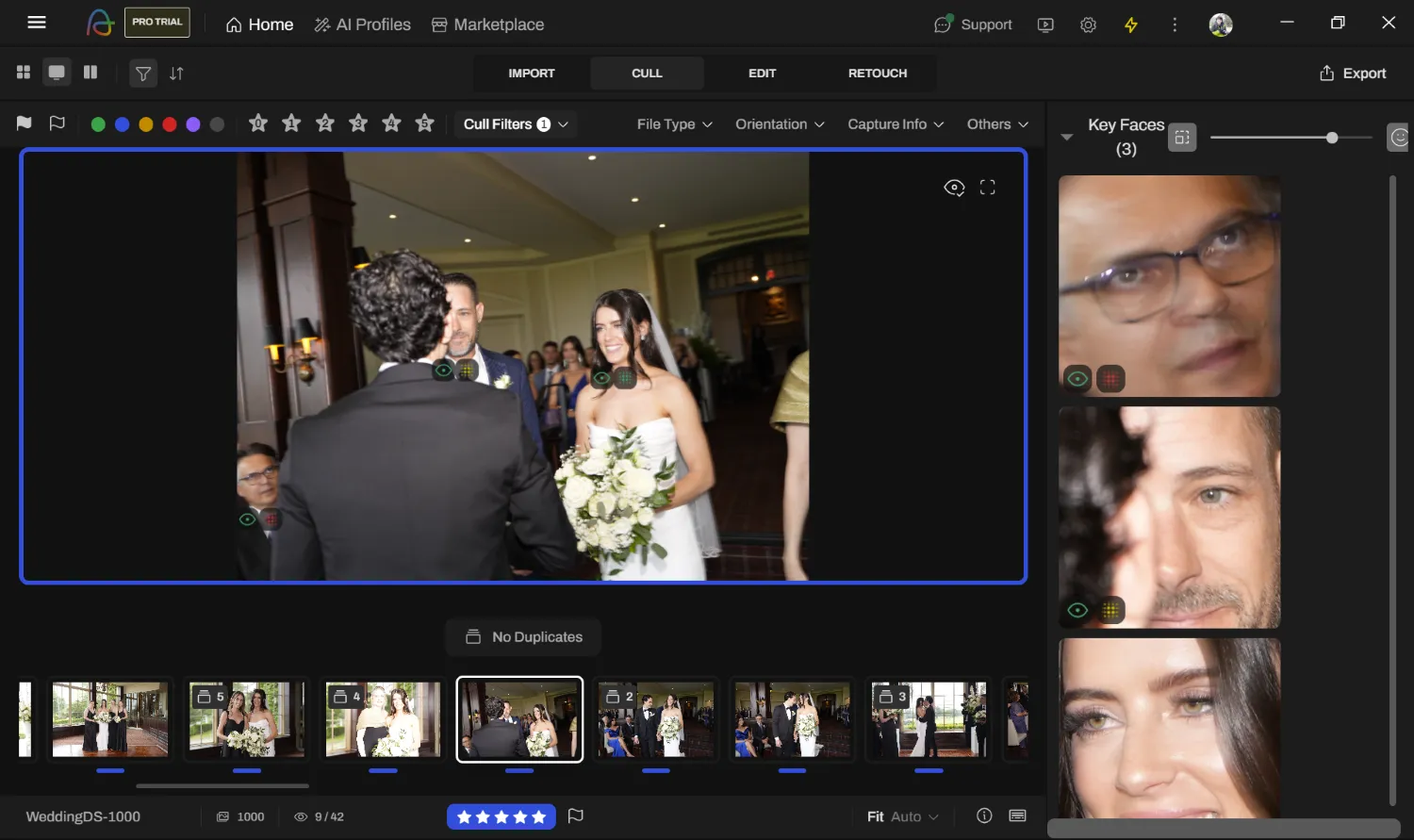Adjust the Key Faces zoom slider

(1331, 137)
